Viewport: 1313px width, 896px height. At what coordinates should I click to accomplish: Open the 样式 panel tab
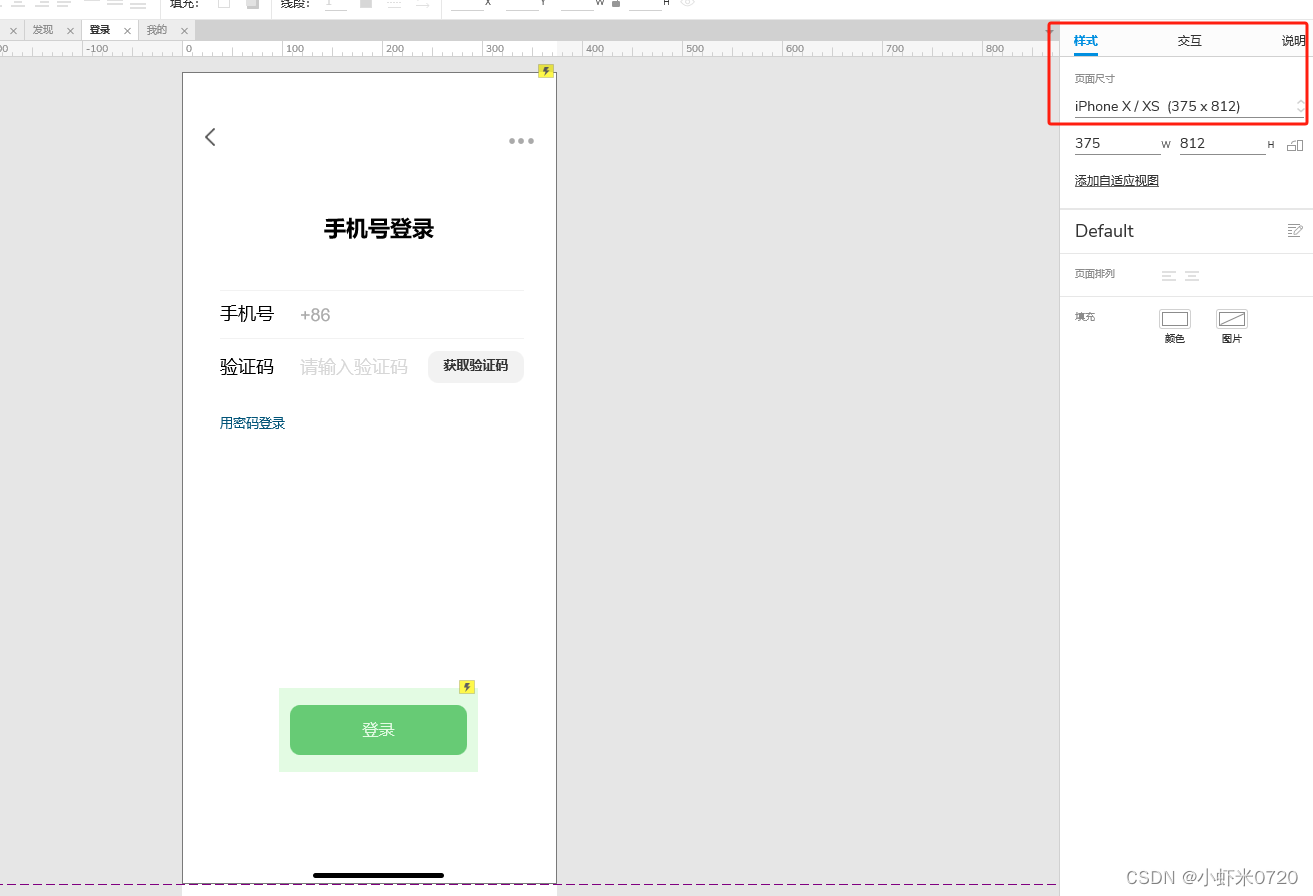coord(1086,41)
